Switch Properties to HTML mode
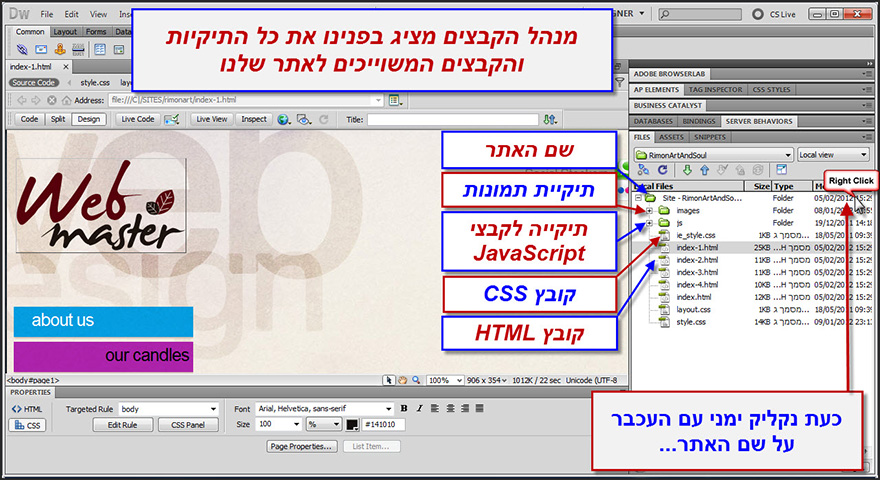 (27, 409)
